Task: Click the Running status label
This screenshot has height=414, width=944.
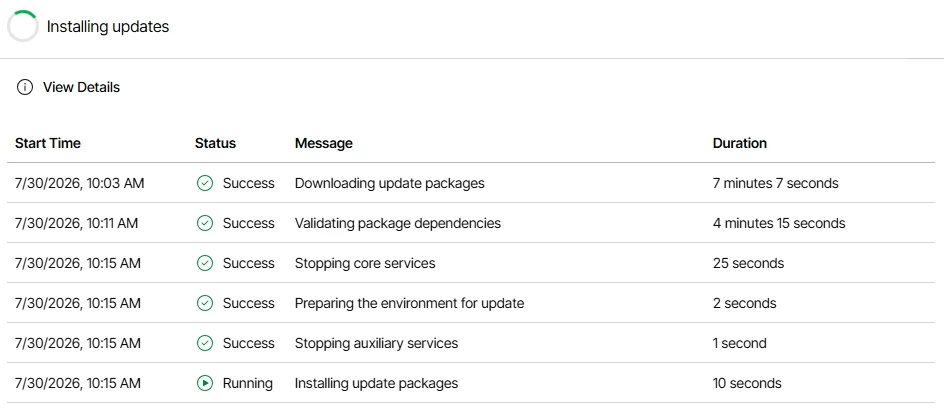Action: coord(247,383)
